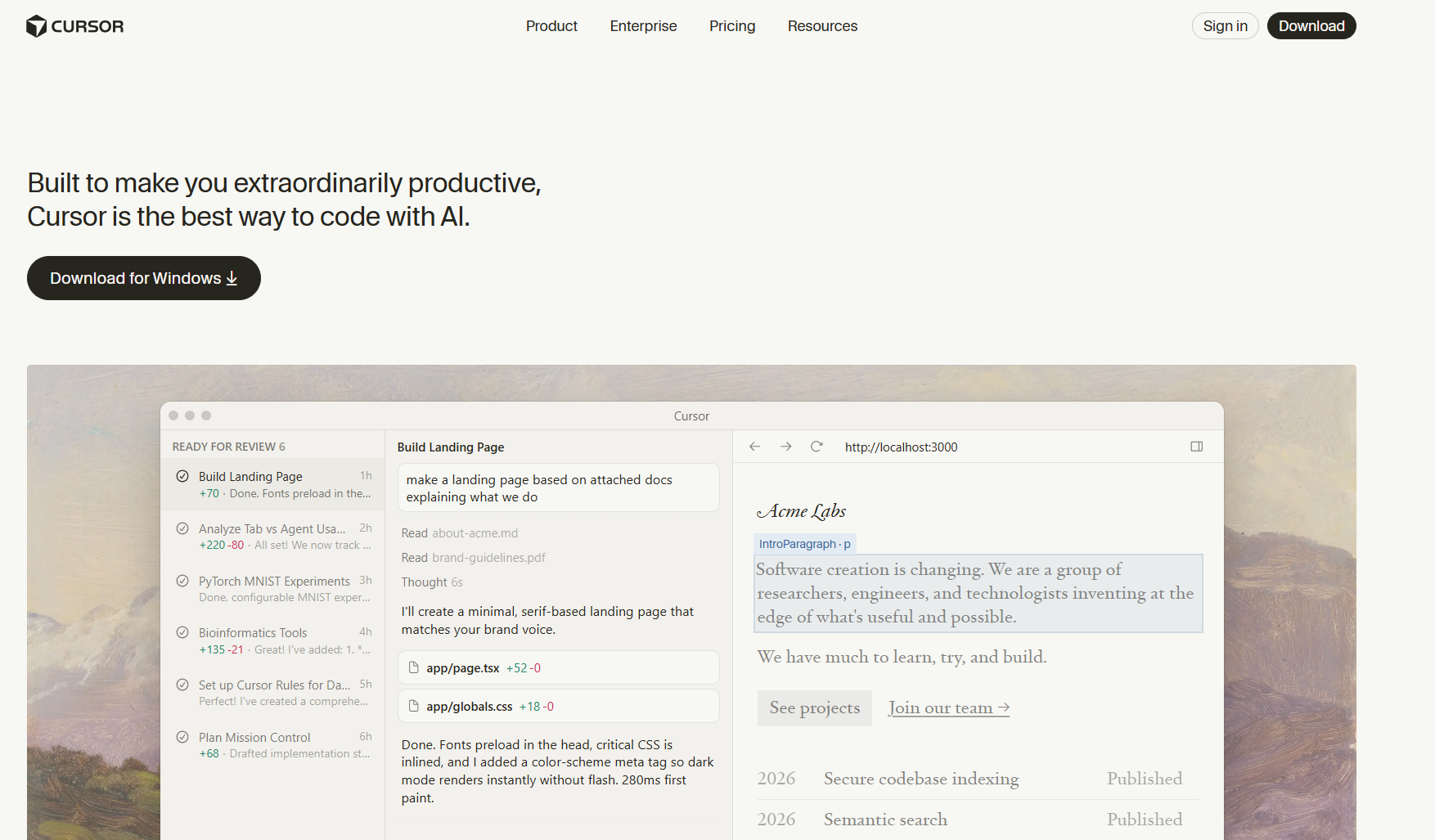Click check icon beside Plan Mission Control

click(x=182, y=737)
